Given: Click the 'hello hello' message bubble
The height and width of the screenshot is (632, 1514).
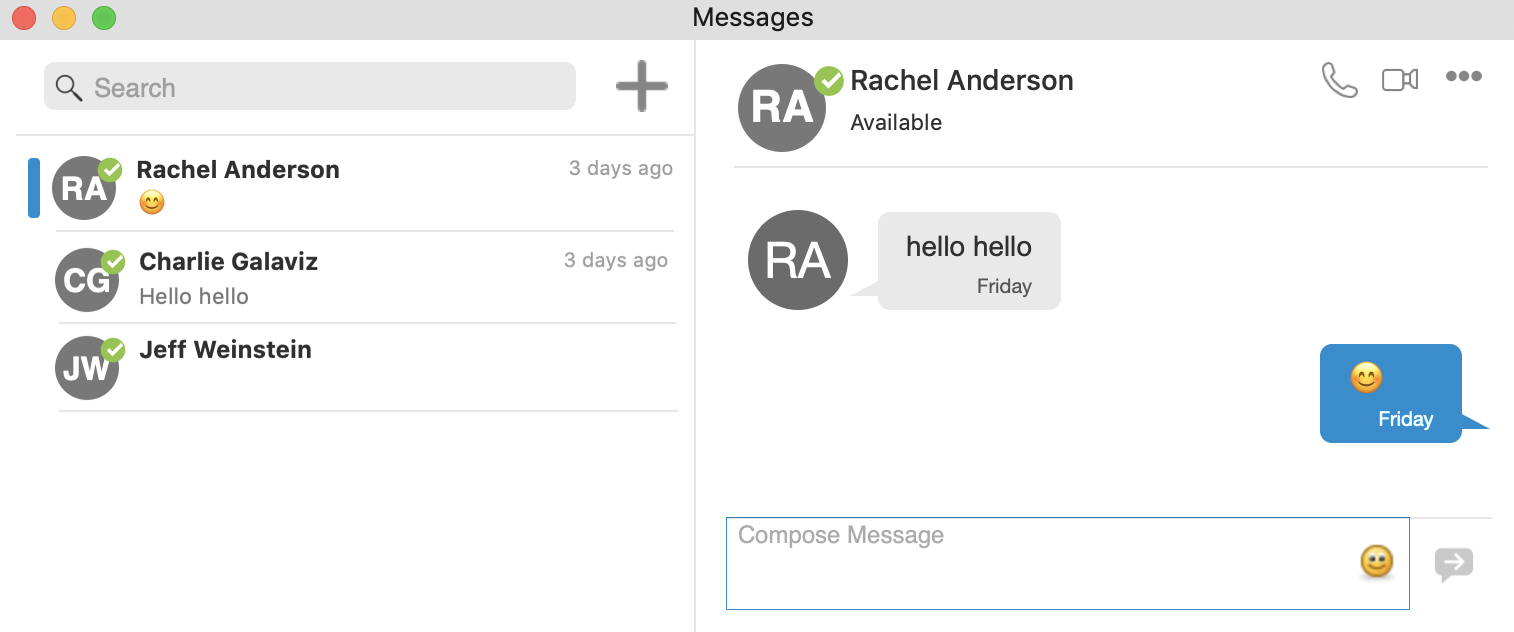Looking at the screenshot, I should [968, 261].
